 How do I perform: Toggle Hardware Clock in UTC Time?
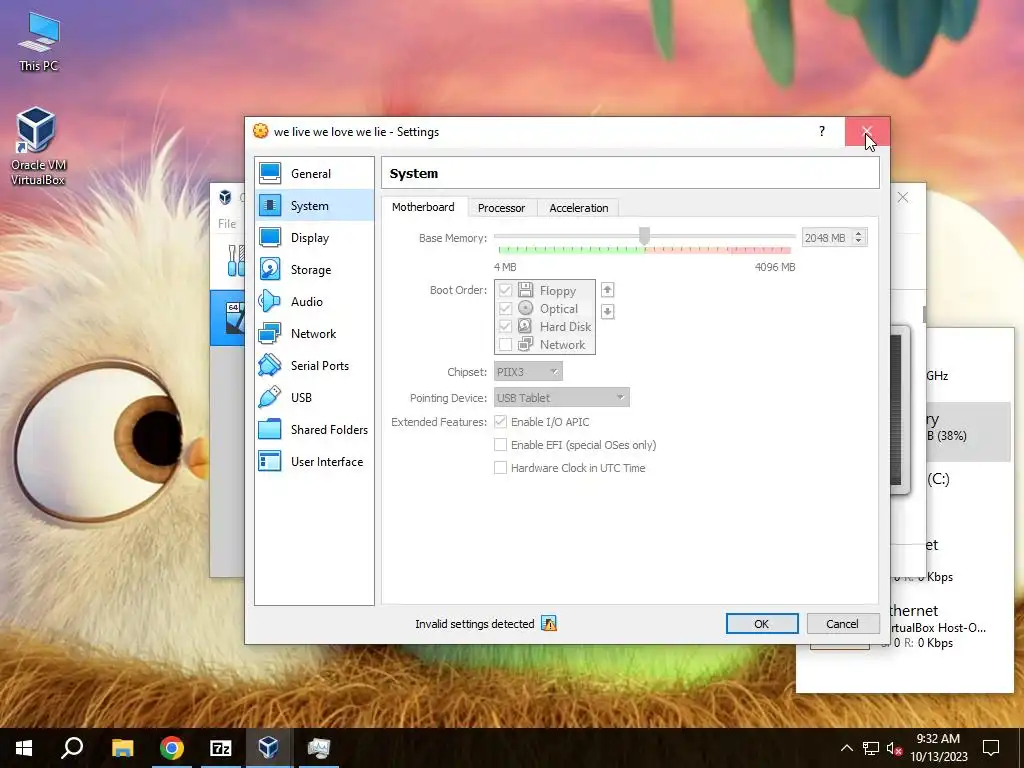point(500,468)
